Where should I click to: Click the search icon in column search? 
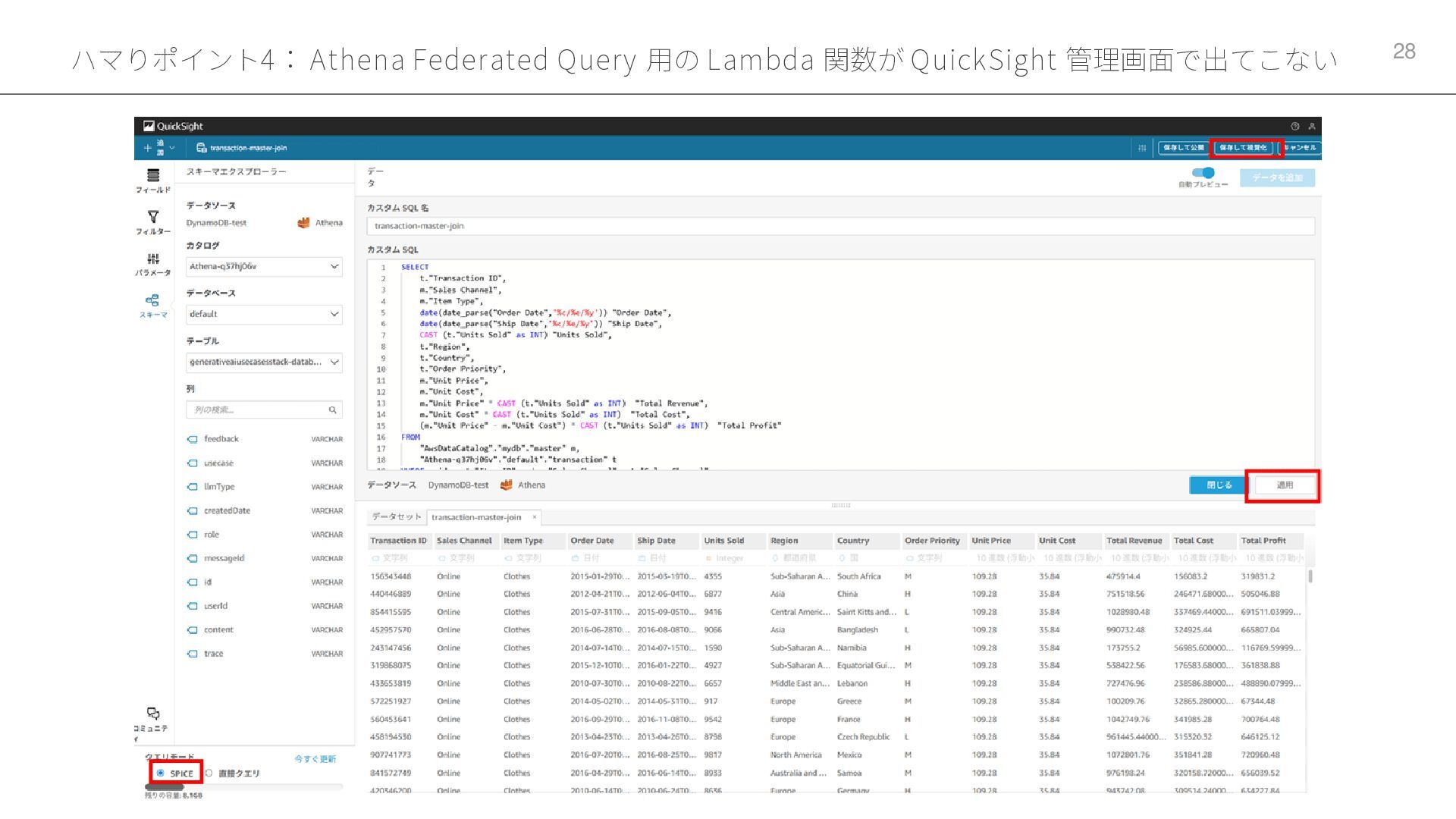click(332, 410)
